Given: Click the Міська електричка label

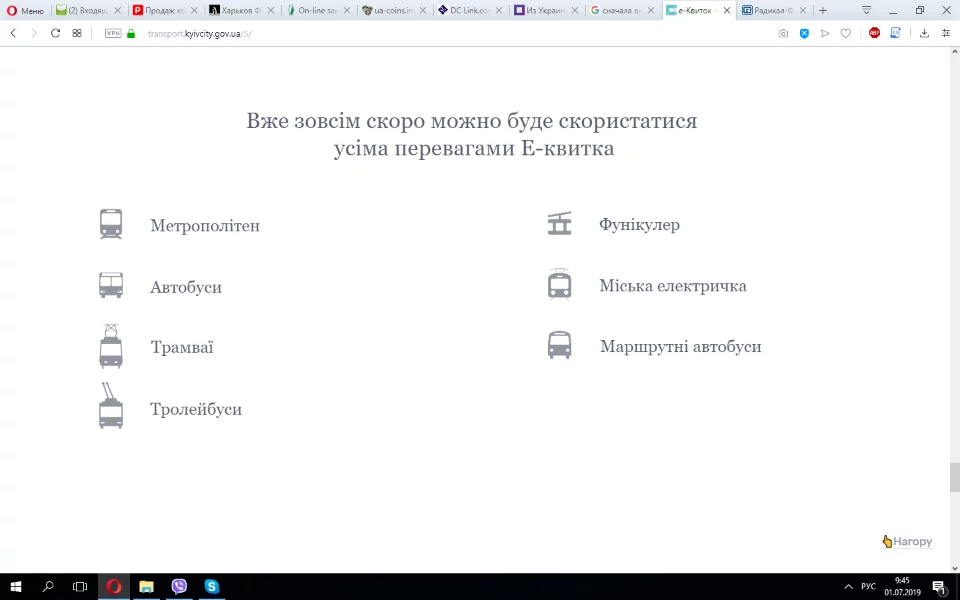Looking at the screenshot, I should pyautogui.click(x=673, y=285).
